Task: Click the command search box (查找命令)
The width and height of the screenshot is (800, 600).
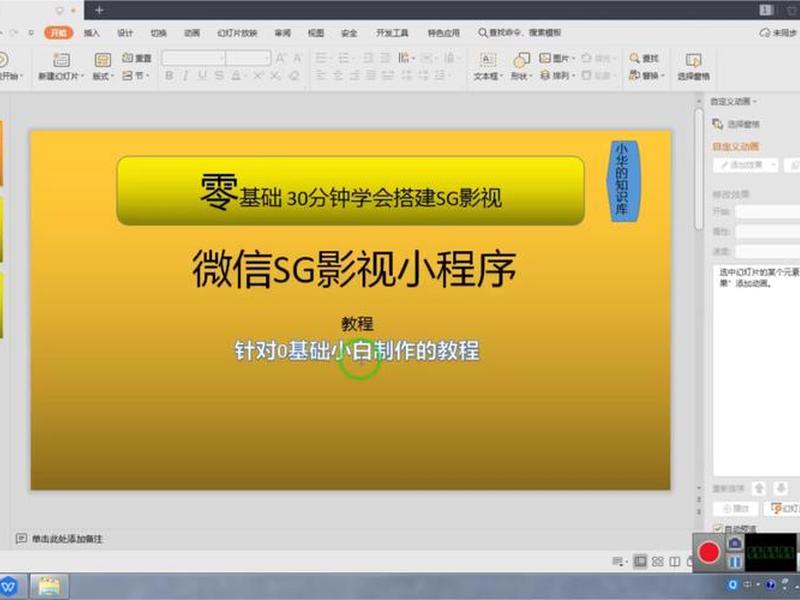Action: [x=519, y=33]
